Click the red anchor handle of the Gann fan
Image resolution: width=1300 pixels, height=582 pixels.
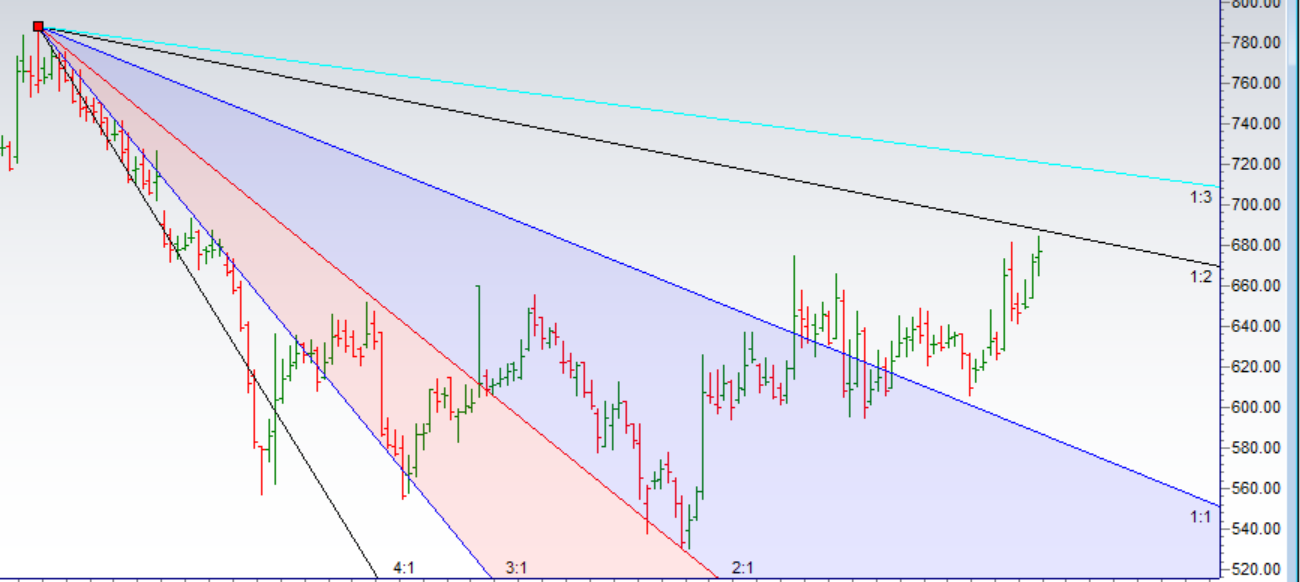[x=38, y=27]
